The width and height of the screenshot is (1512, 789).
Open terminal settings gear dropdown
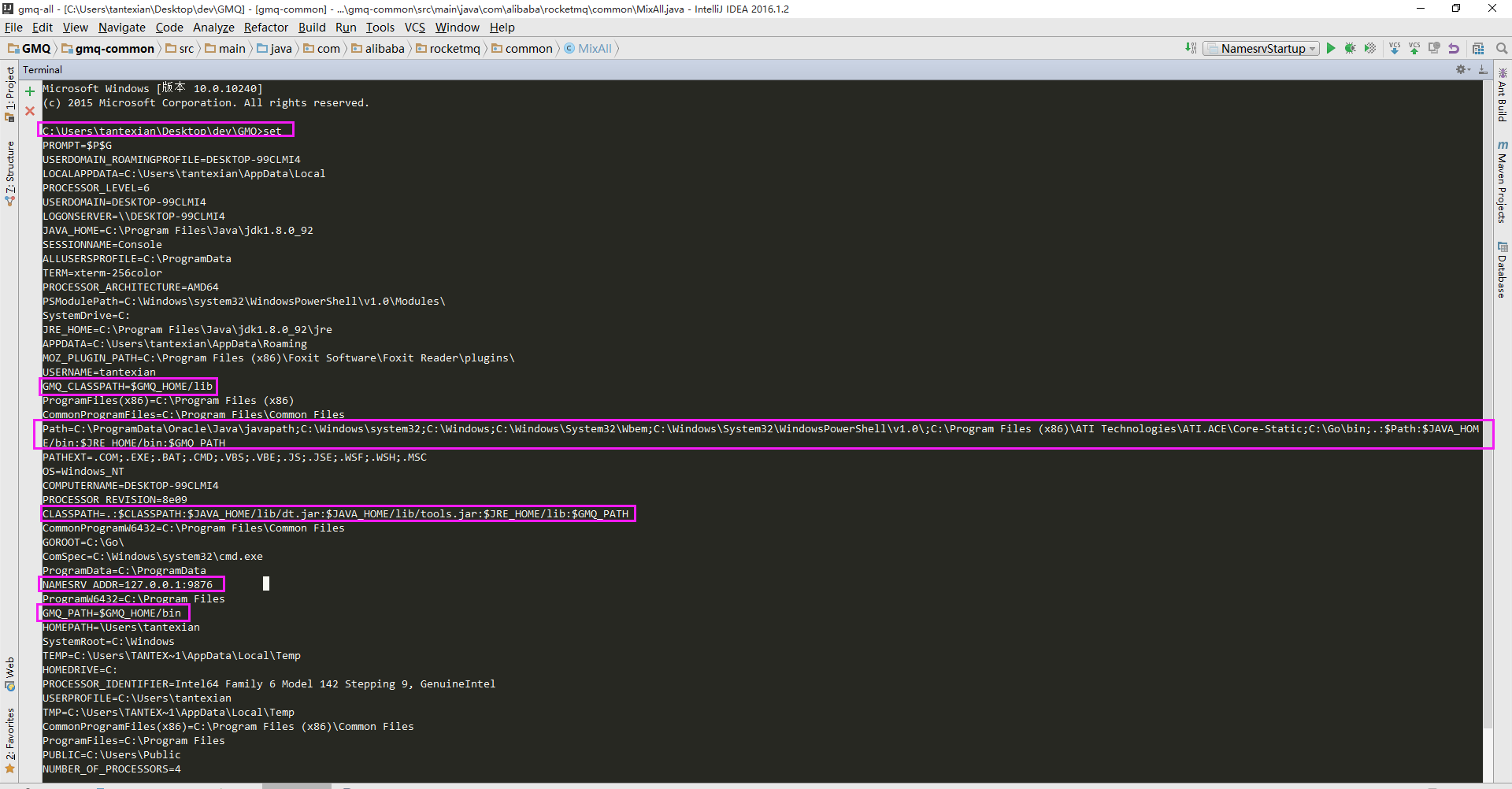(1462, 70)
